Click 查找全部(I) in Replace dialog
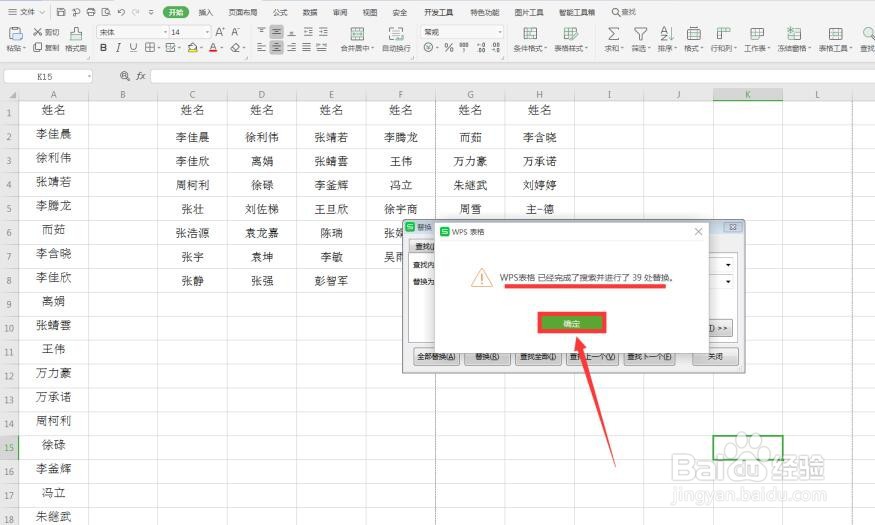This screenshot has width=875, height=525. 538,357
